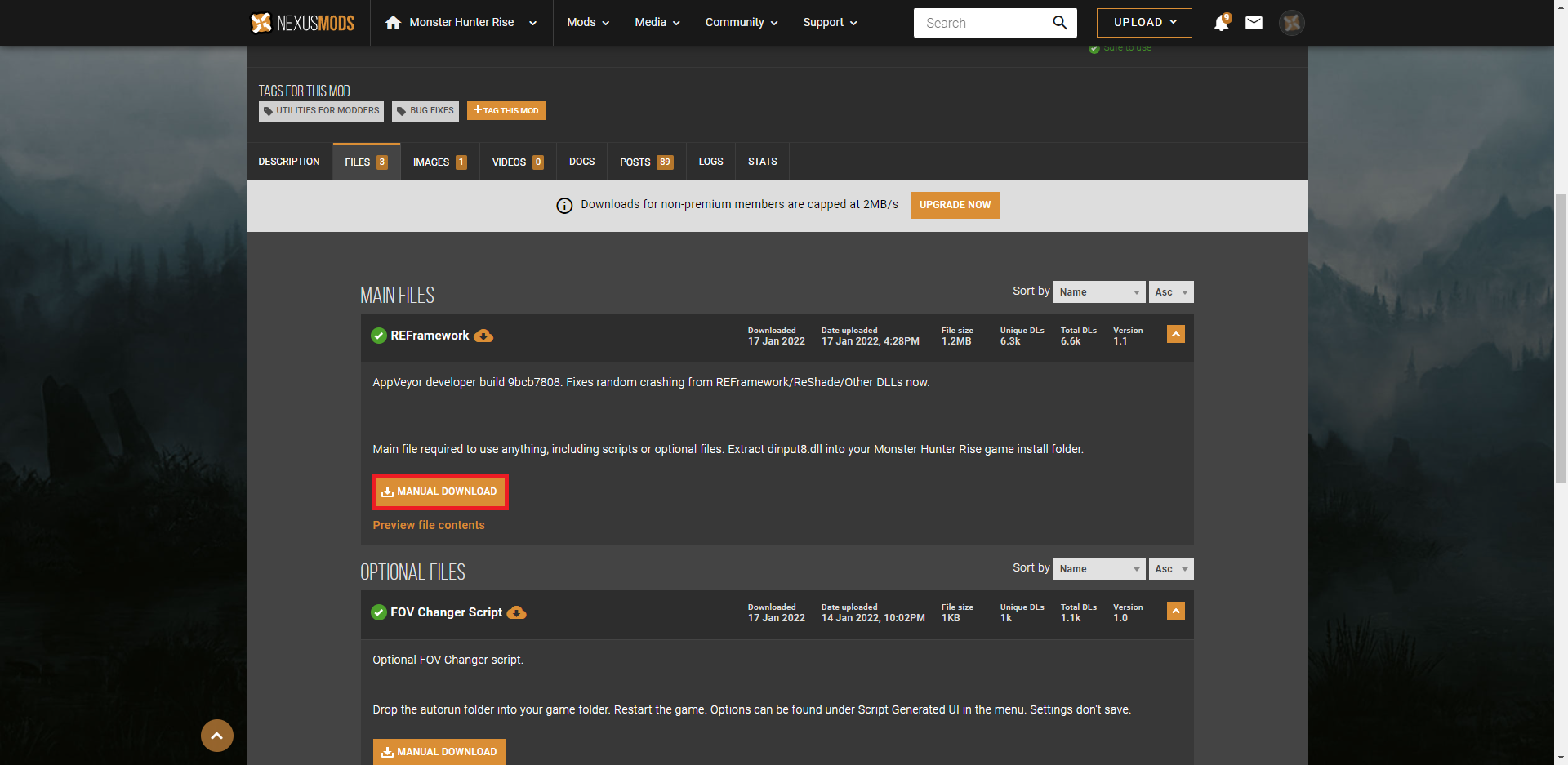Open the notifications bell
The image size is (1568, 765).
click(1222, 23)
